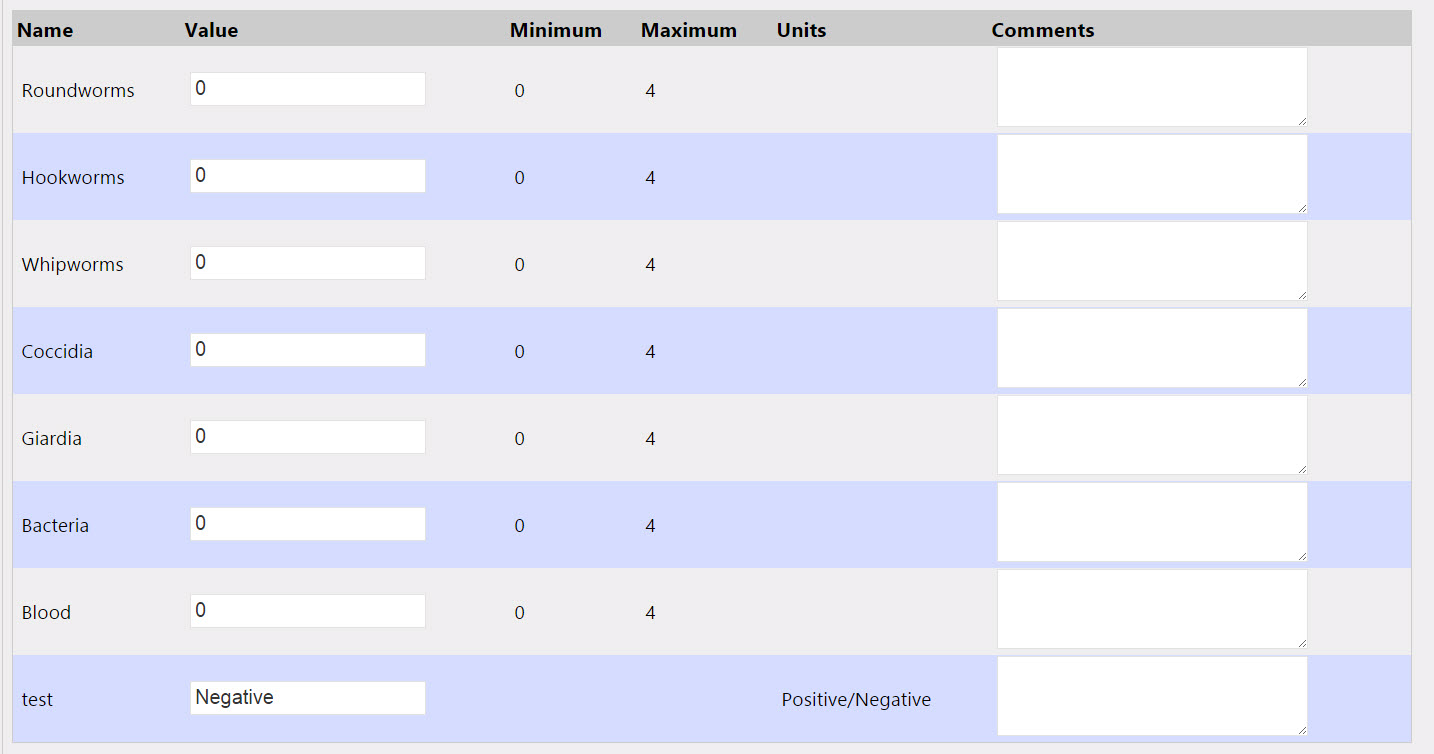Image resolution: width=1434 pixels, height=754 pixels.
Task: Click the Units column header
Action: (x=801, y=30)
